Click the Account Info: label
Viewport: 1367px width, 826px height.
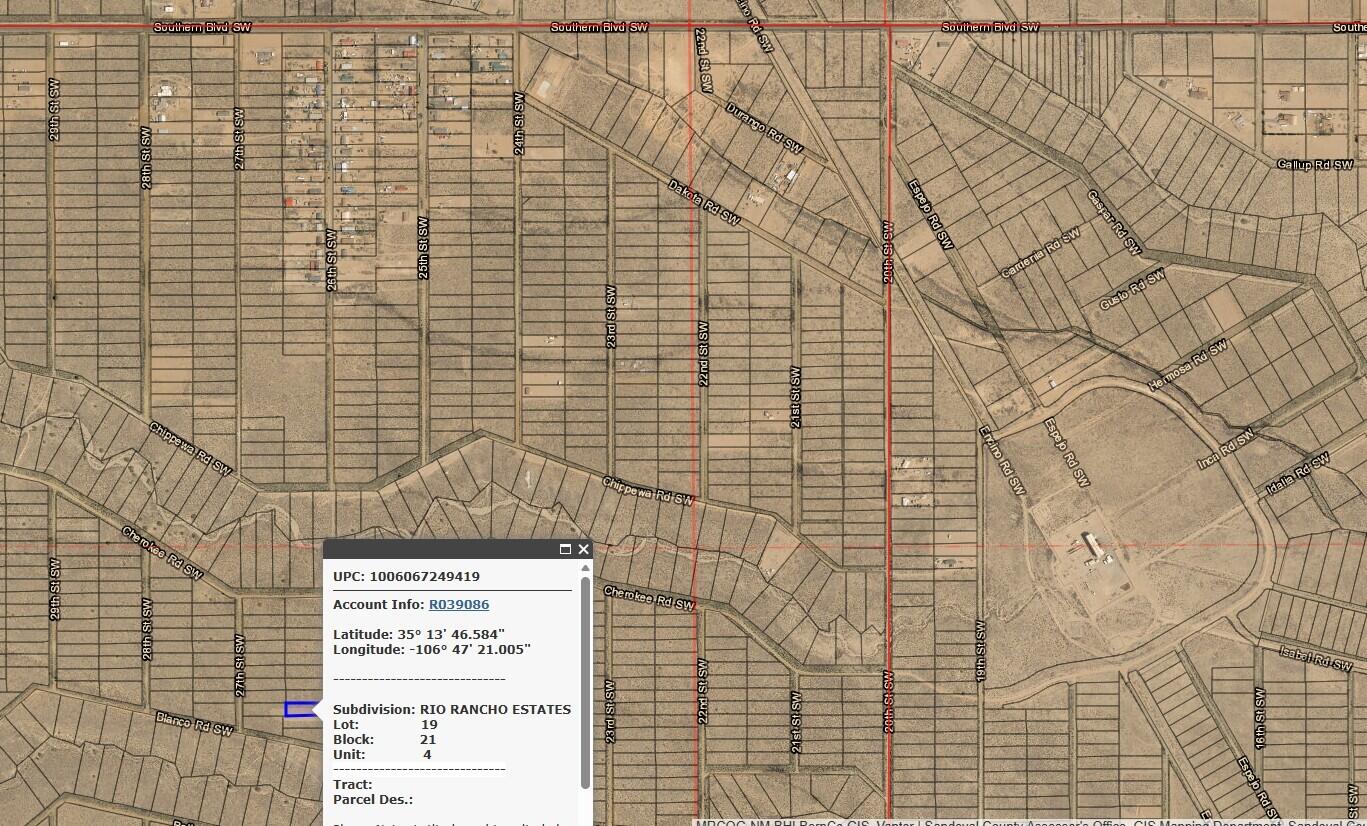[379, 604]
